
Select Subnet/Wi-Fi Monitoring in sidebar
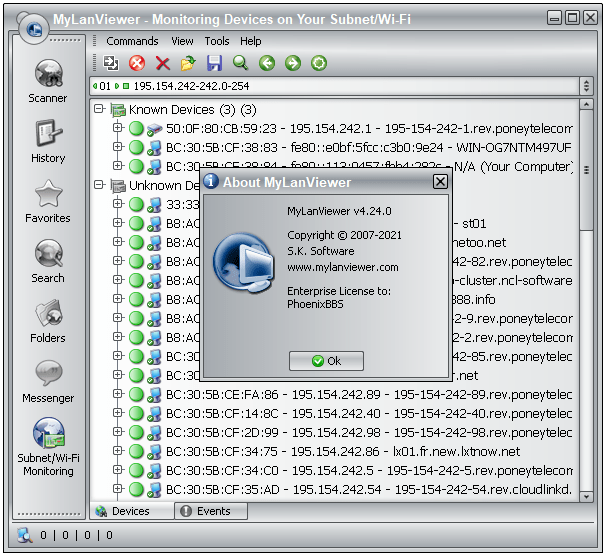48,447
